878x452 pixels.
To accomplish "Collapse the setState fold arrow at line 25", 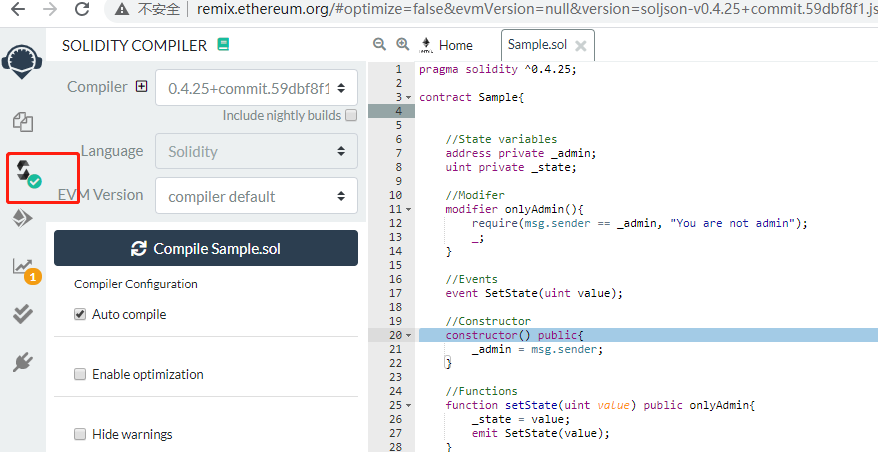I will point(409,406).
